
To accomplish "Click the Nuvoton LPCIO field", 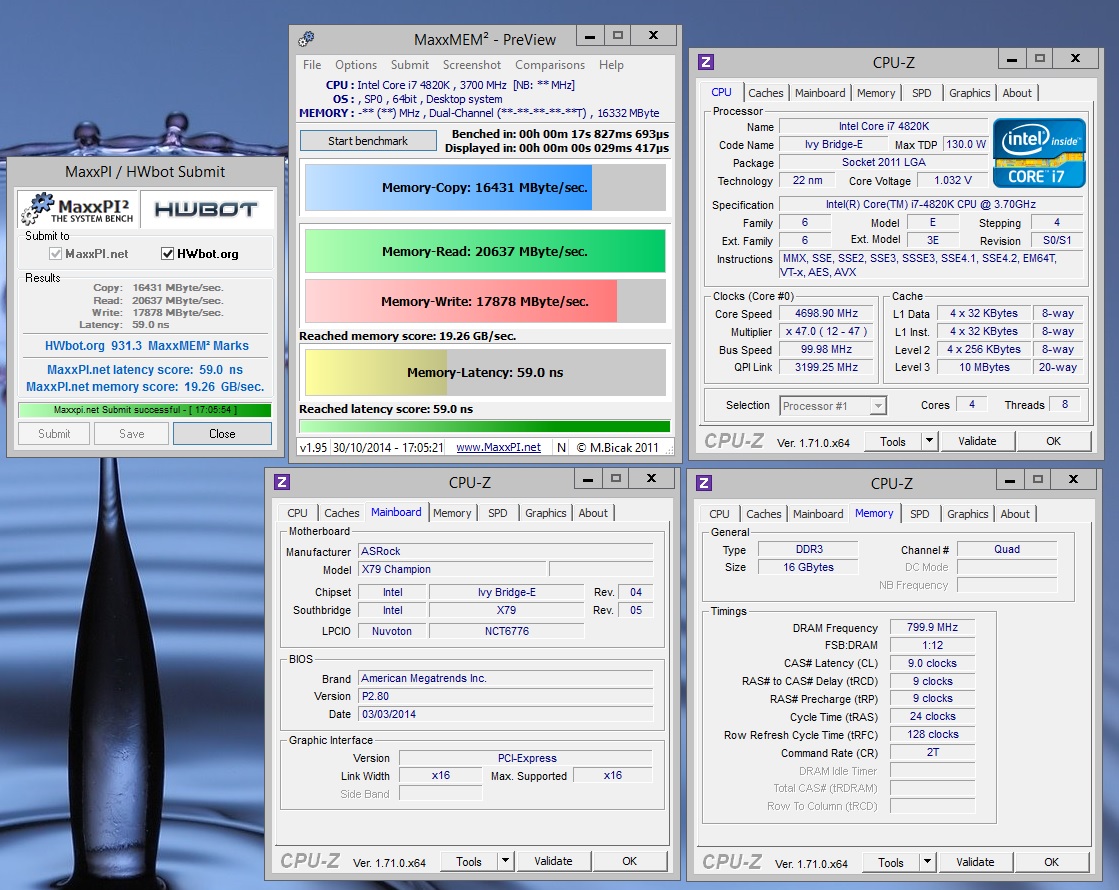I will click(392, 631).
